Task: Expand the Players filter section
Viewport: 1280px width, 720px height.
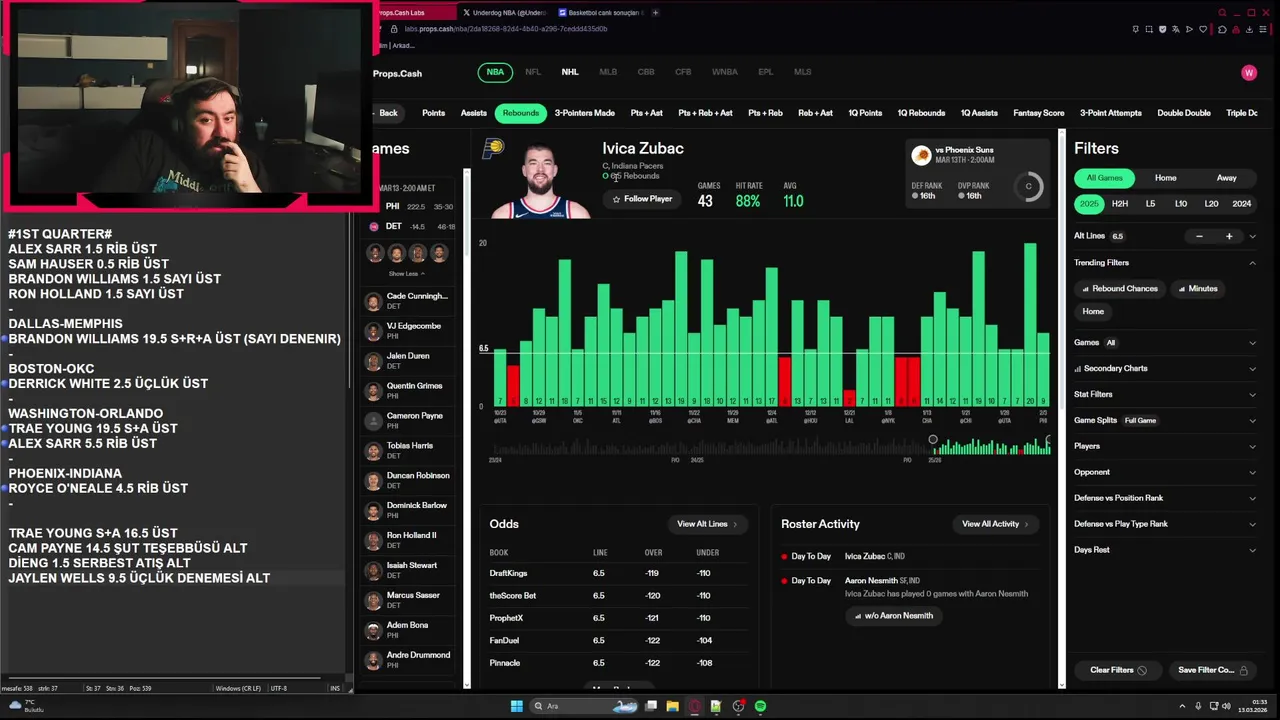Action: [1252, 446]
